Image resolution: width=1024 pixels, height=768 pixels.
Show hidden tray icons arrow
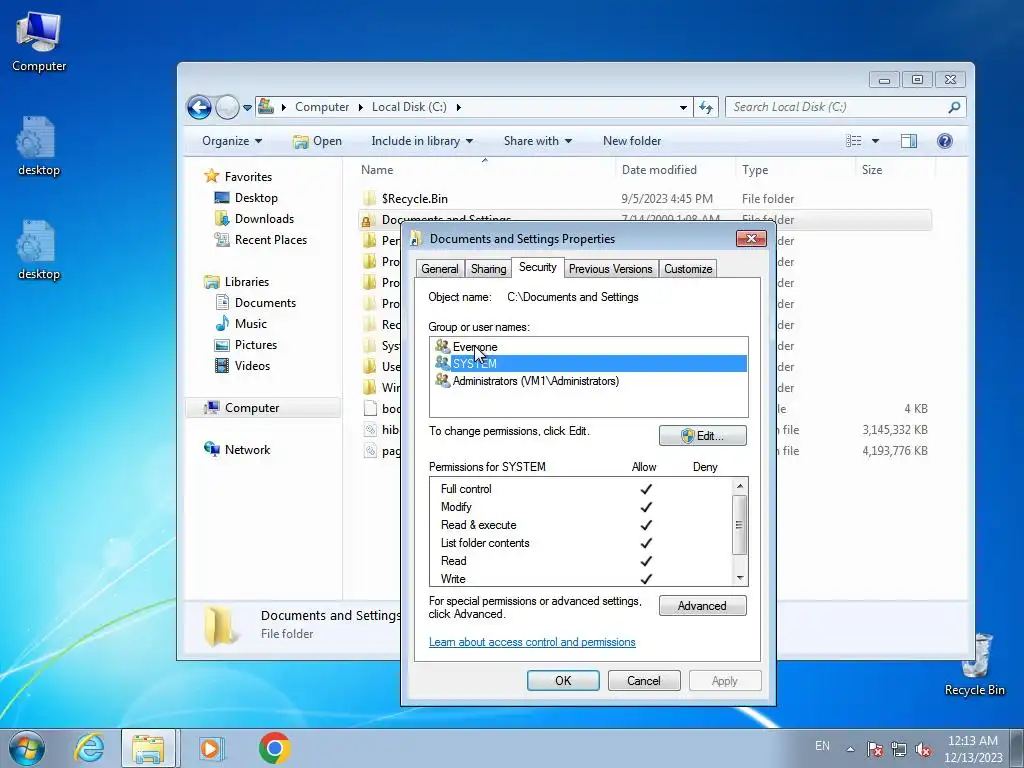[x=850, y=749]
